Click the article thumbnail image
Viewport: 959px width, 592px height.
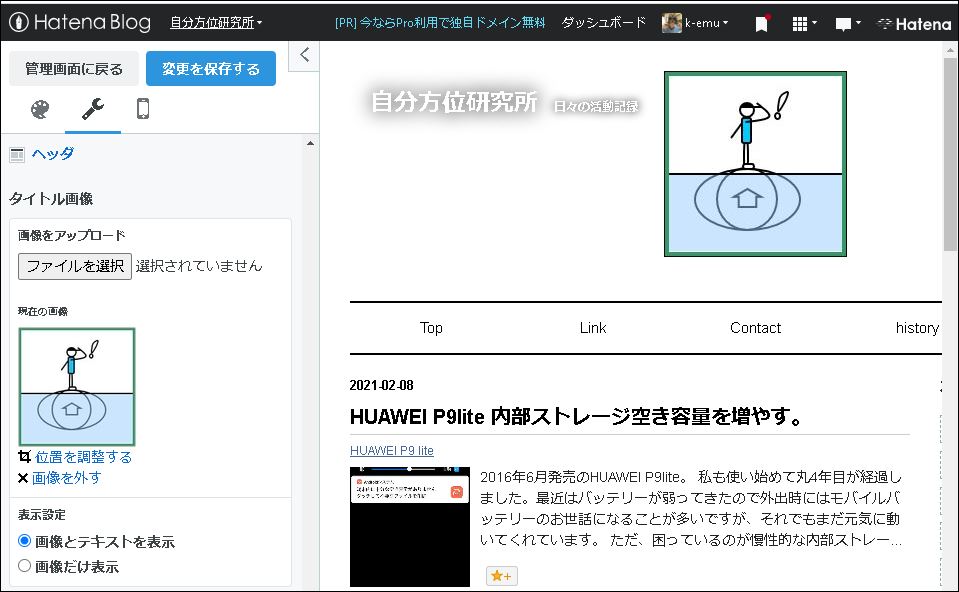point(410,527)
